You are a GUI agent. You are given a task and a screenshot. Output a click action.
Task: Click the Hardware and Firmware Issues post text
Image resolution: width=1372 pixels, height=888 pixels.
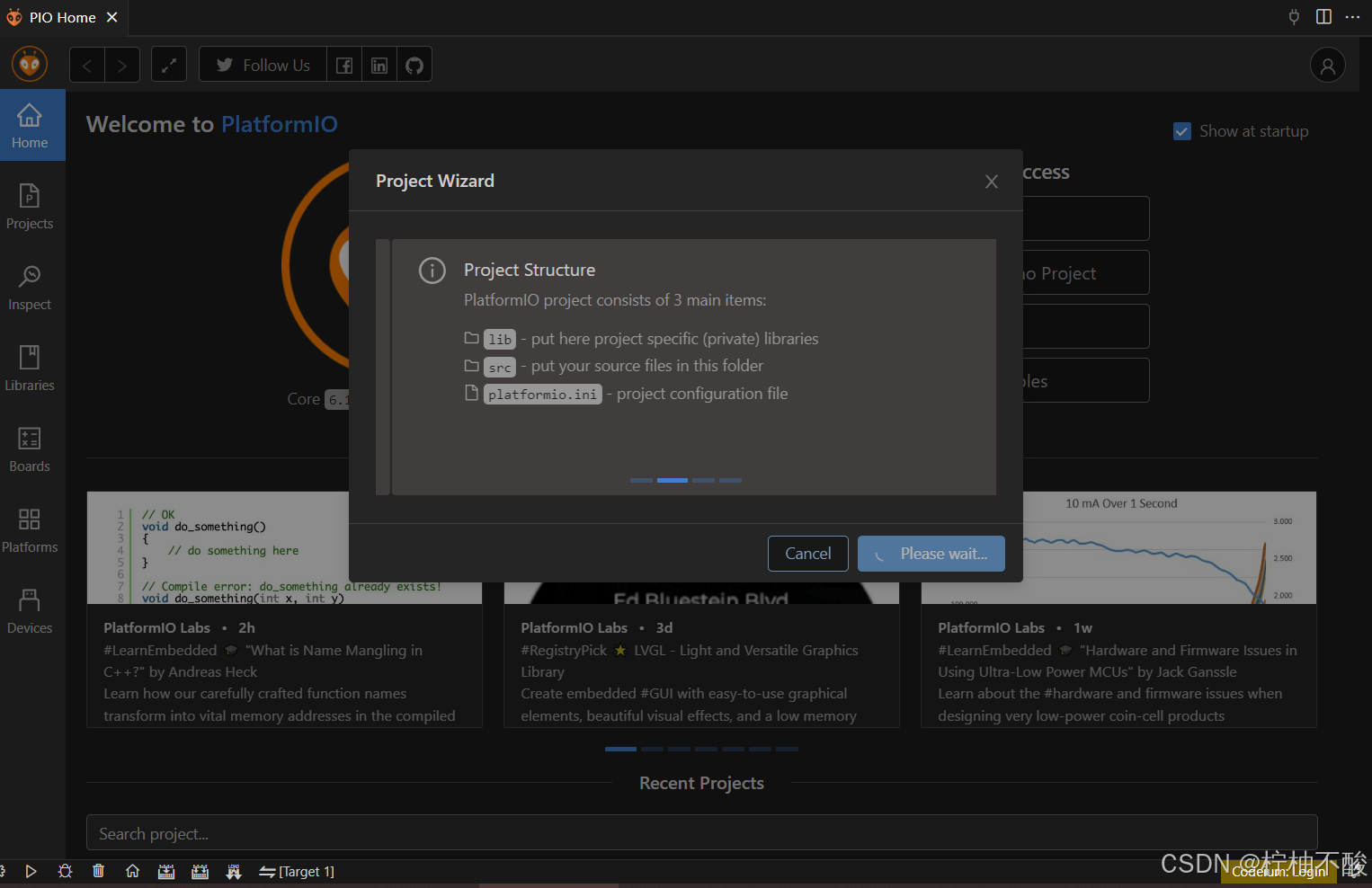[1118, 683]
